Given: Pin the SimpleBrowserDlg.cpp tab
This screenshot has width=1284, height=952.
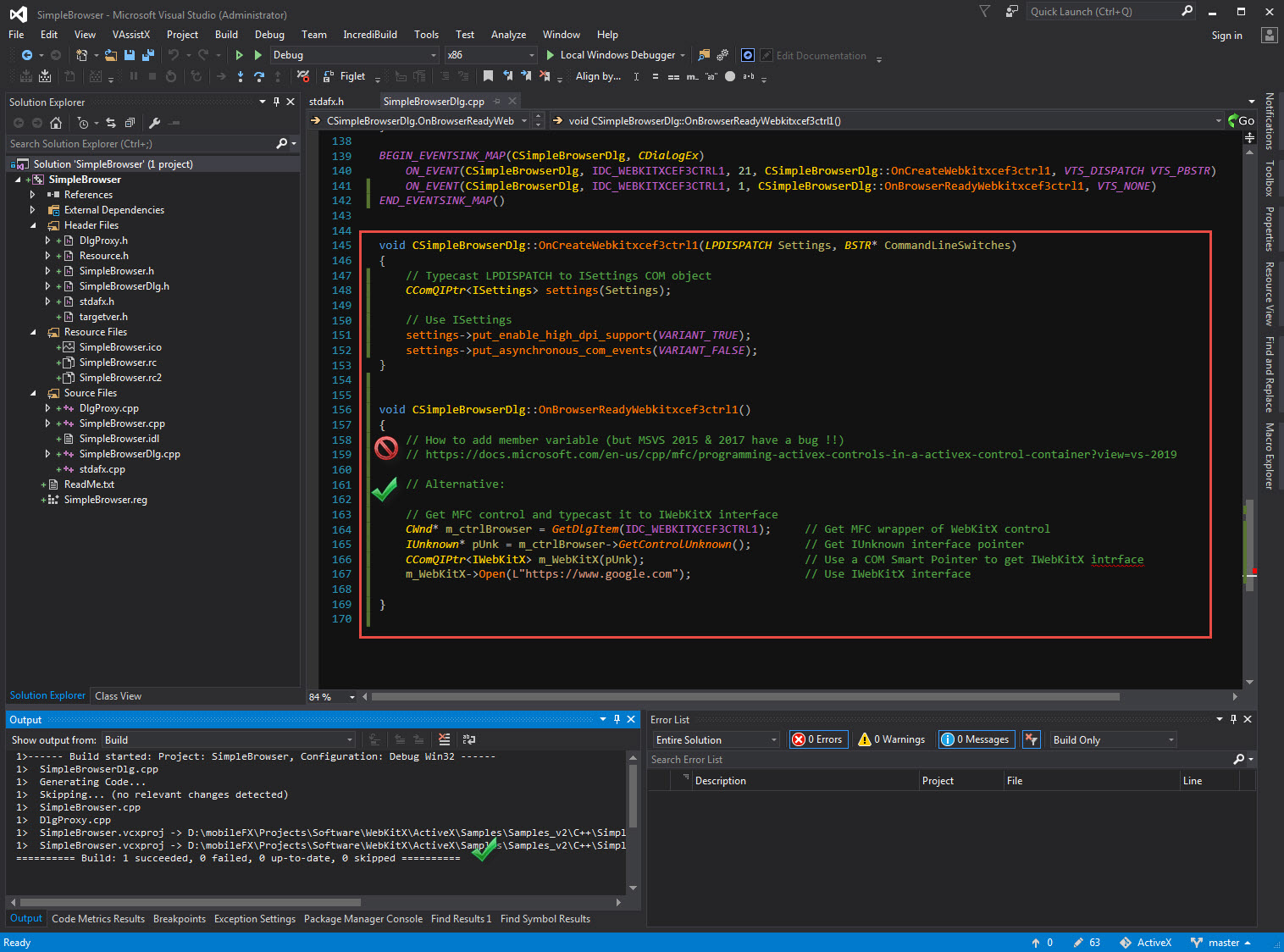Looking at the screenshot, I should coord(497,102).
